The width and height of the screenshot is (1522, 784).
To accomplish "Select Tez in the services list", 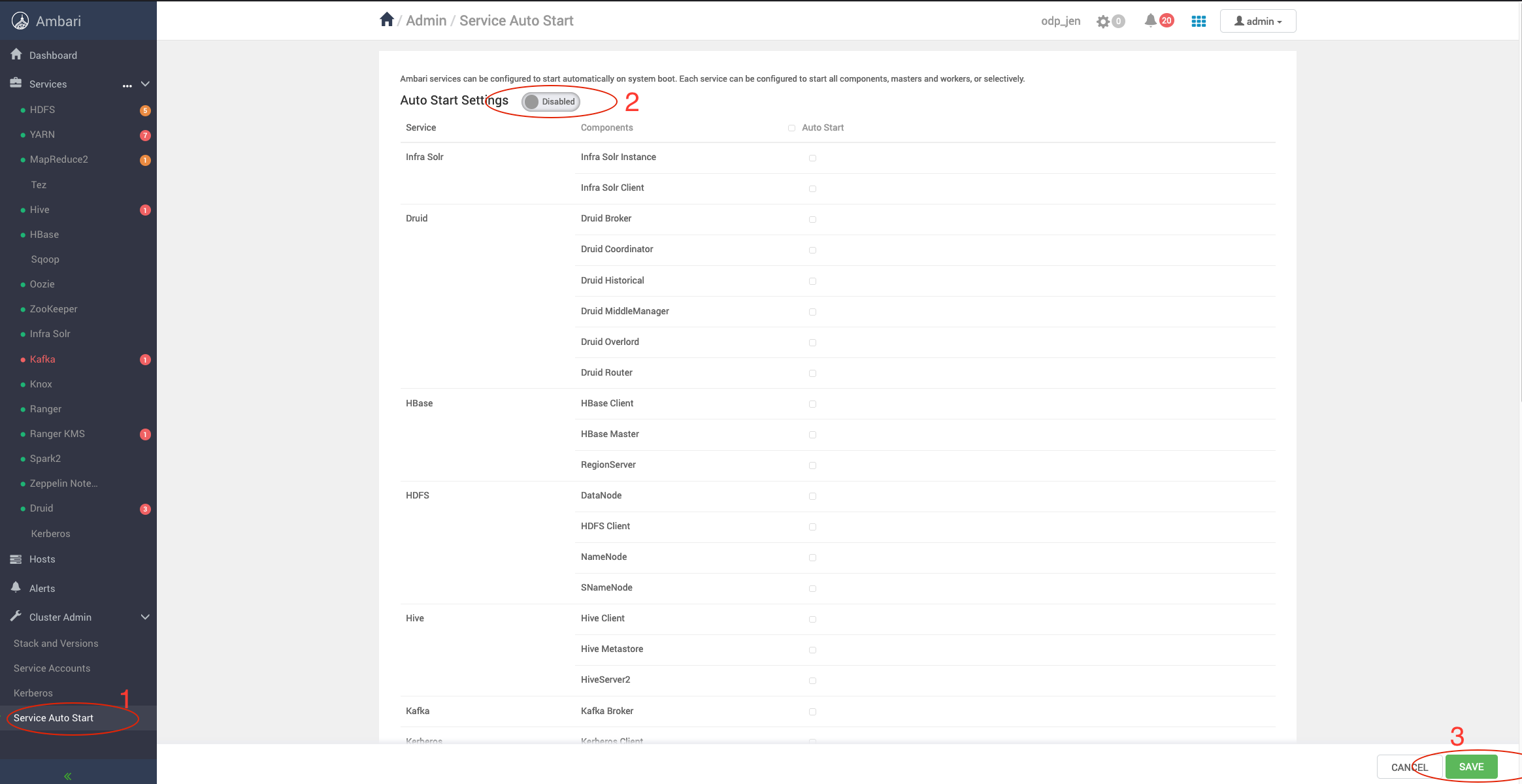I will [x=39, y=185].
